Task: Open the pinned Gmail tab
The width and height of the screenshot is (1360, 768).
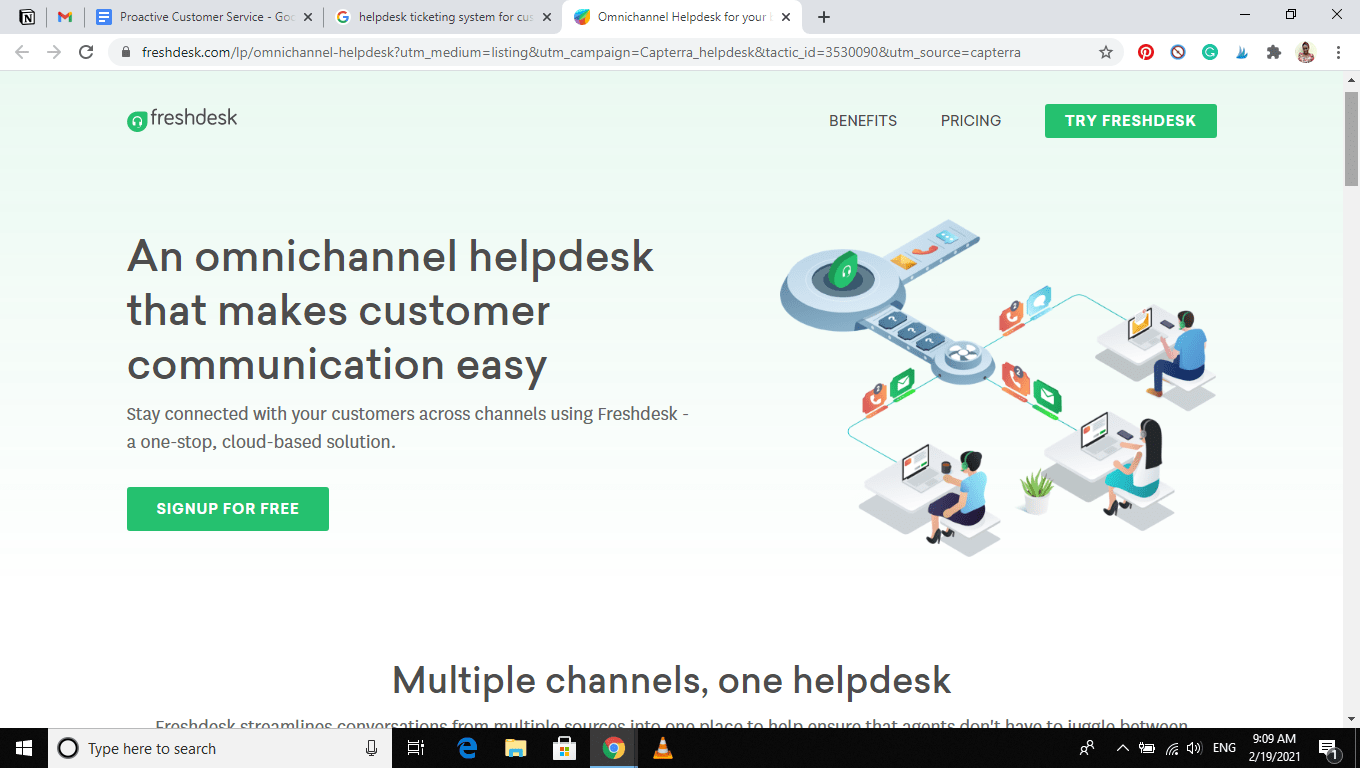Action: coord(65,17)
